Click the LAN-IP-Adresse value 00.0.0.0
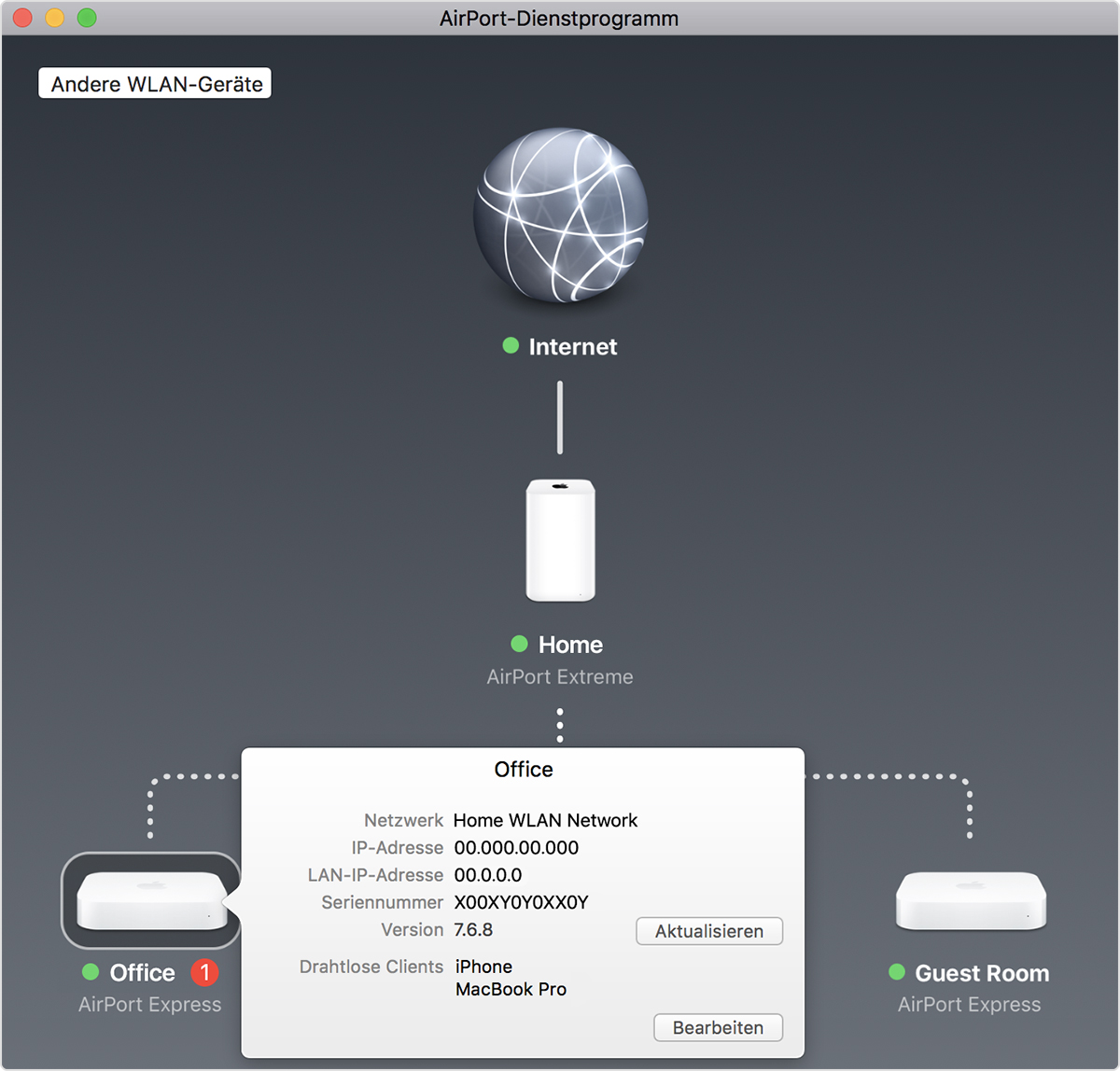 point(488,875)
